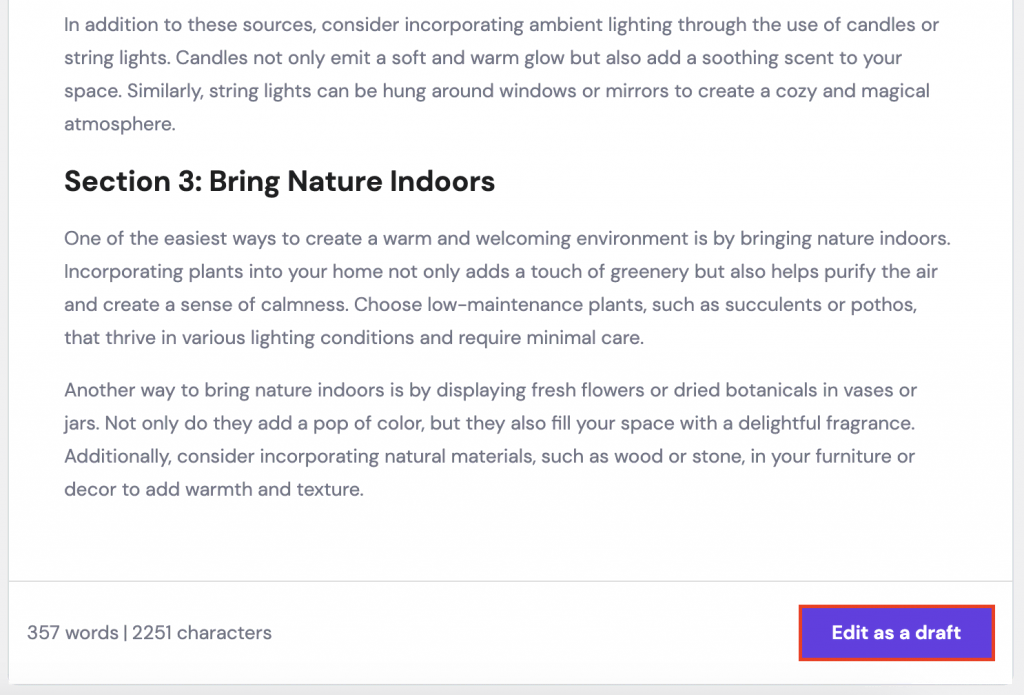Click the line starting 'decor to add warmth'
Screen dimensions: 1024x695
click(213, 491)
